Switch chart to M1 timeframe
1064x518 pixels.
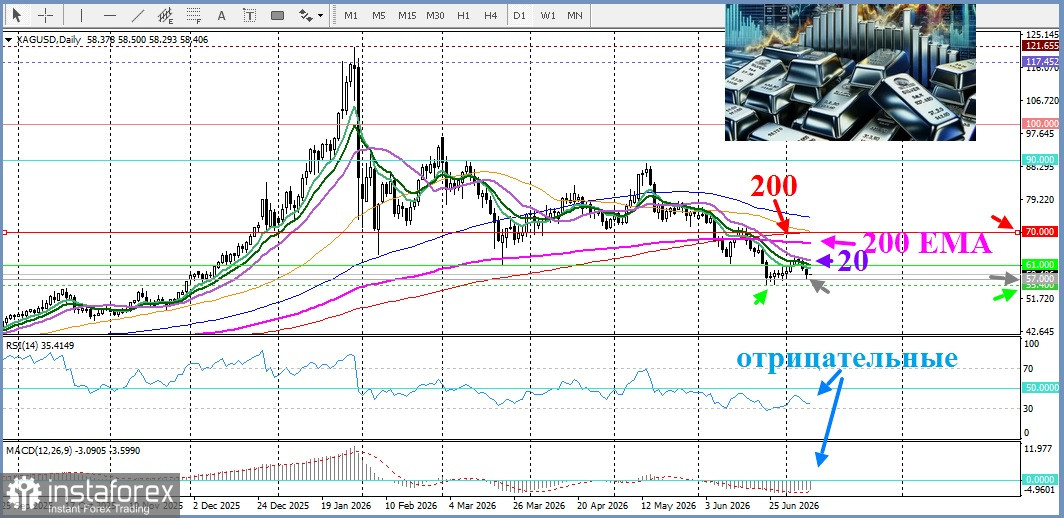(x=351, y=15)
